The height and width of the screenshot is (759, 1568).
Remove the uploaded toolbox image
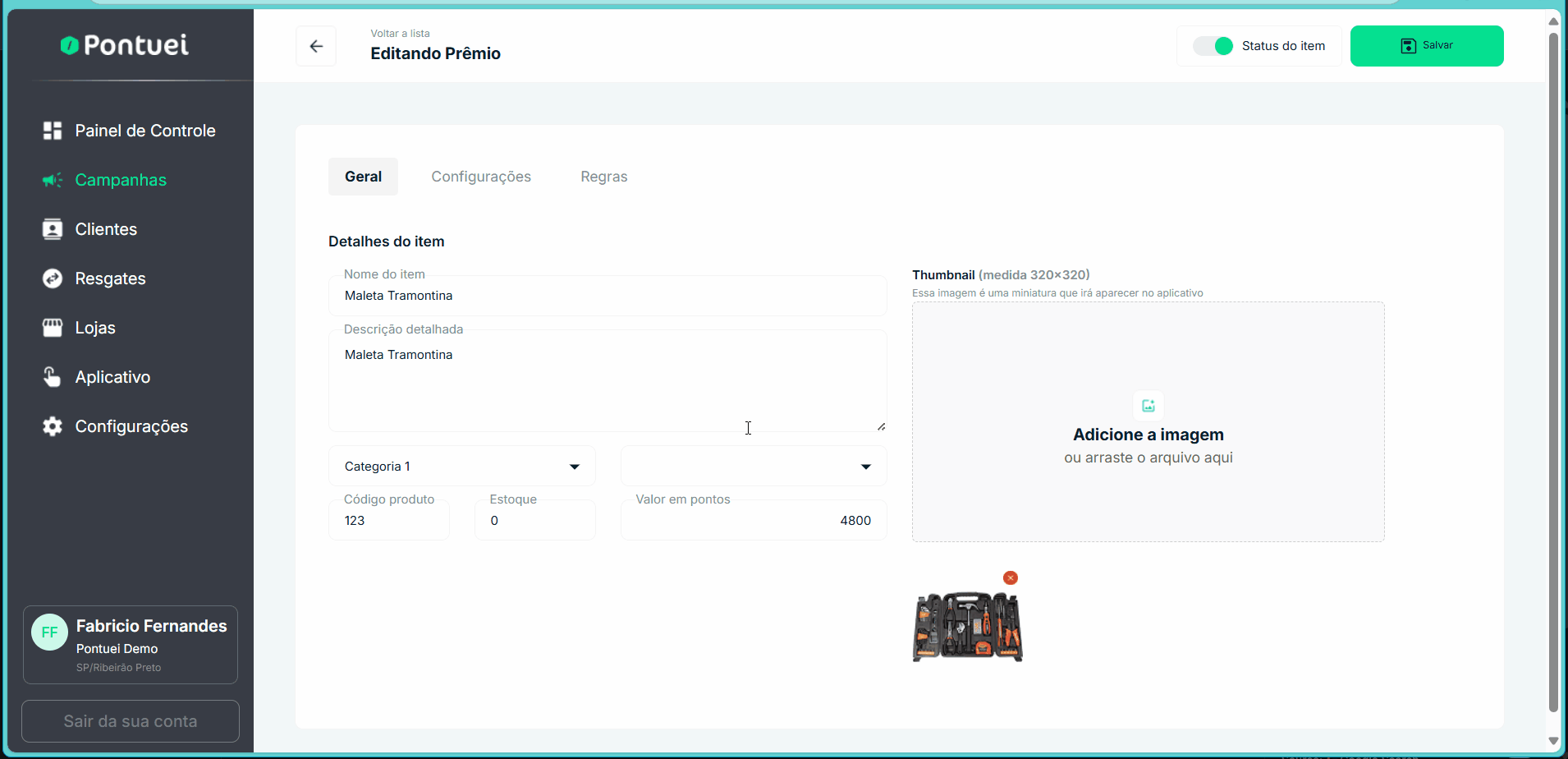pyautogui.click(x=1011, y=578)
